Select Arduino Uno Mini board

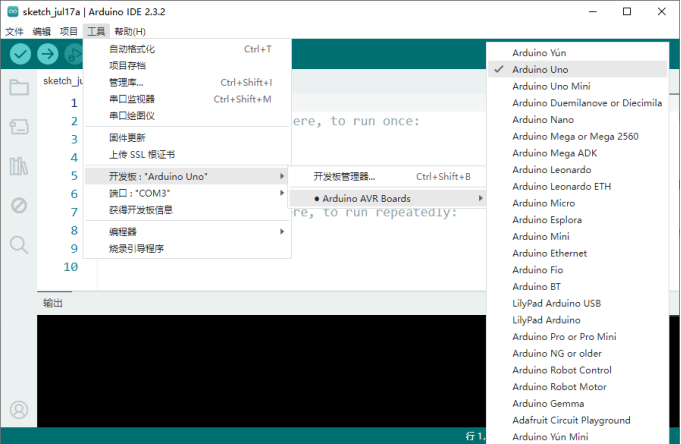(578, 86)
